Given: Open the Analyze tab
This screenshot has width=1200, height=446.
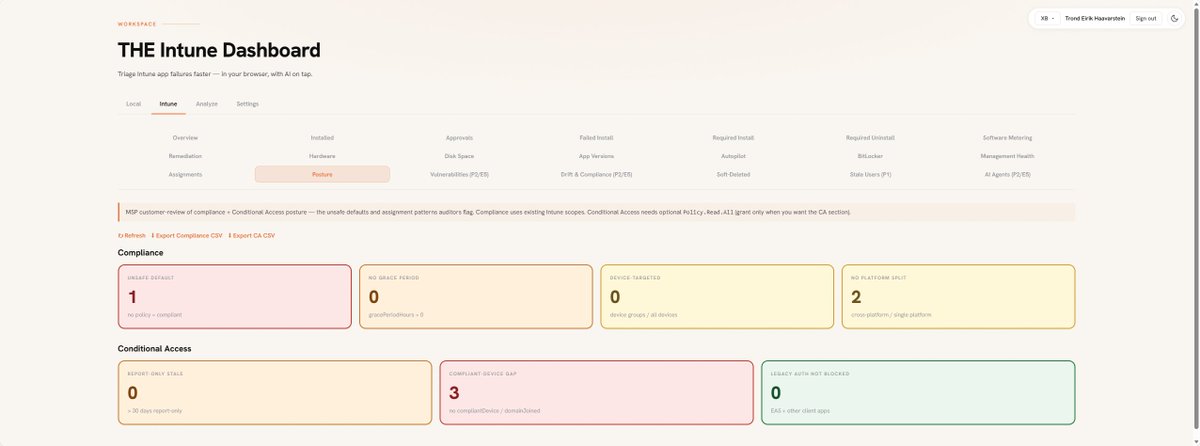Looking at the screenshot, I should point(207,104).
